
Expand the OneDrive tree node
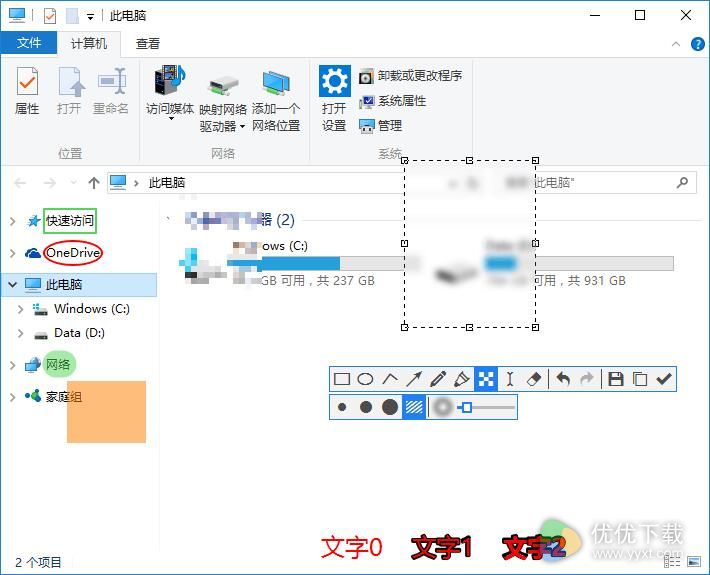[x=13, y=253]
